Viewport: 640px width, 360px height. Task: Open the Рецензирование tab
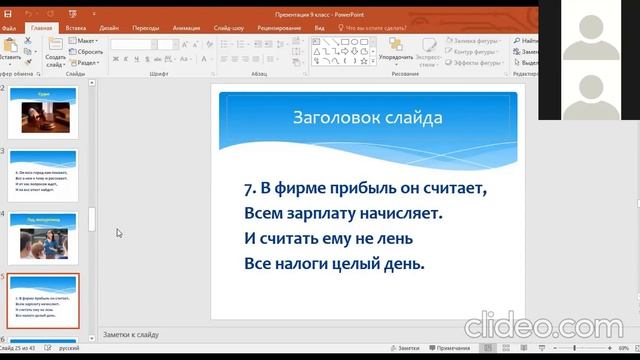[x=279, y=28]
